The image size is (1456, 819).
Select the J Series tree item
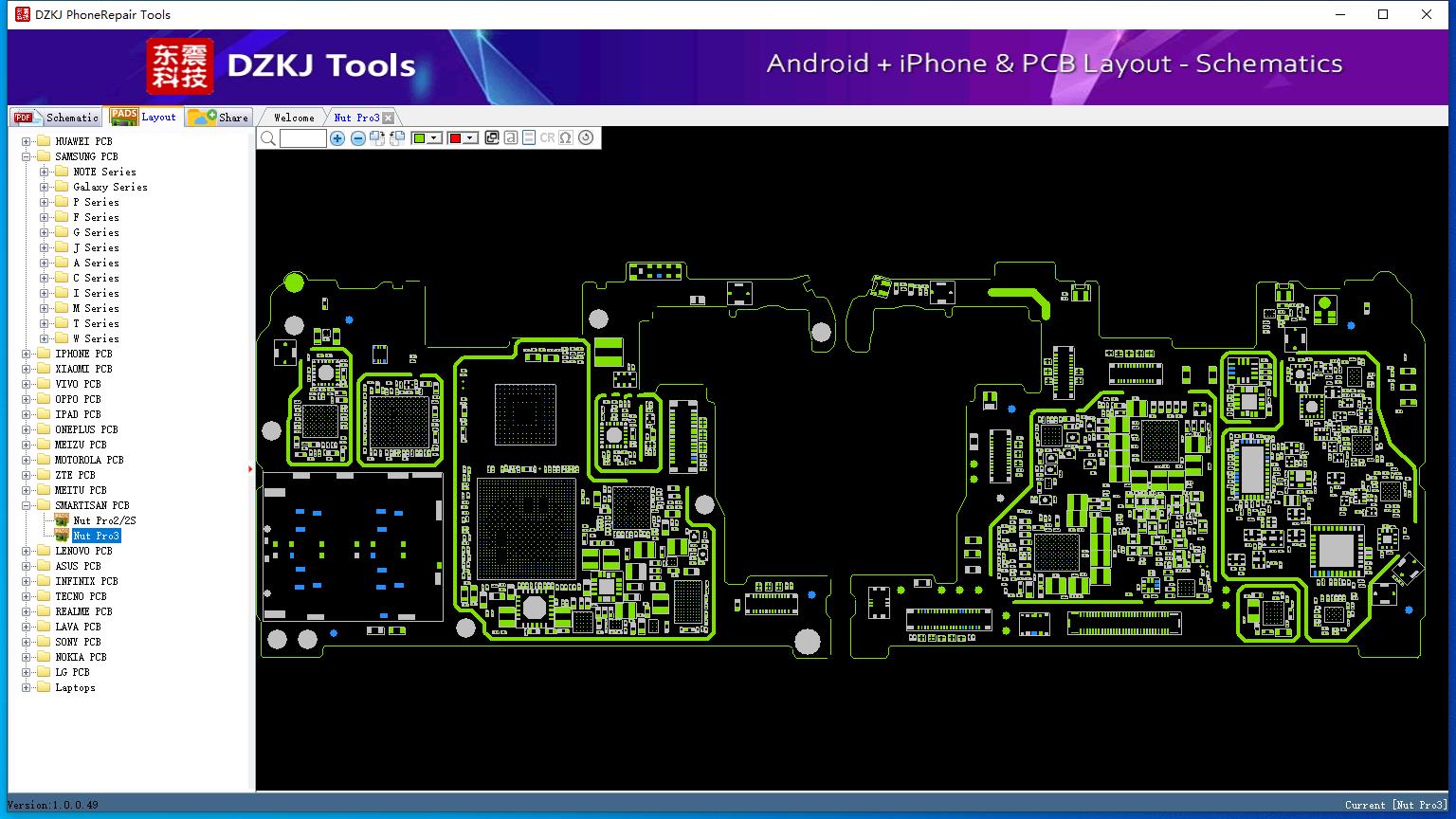[96, 247]
